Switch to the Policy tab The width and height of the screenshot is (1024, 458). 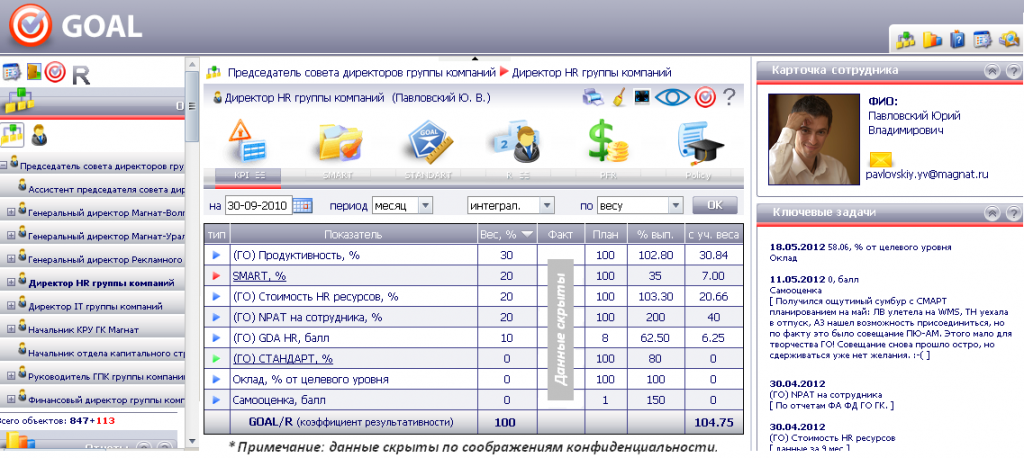(698, 175)
